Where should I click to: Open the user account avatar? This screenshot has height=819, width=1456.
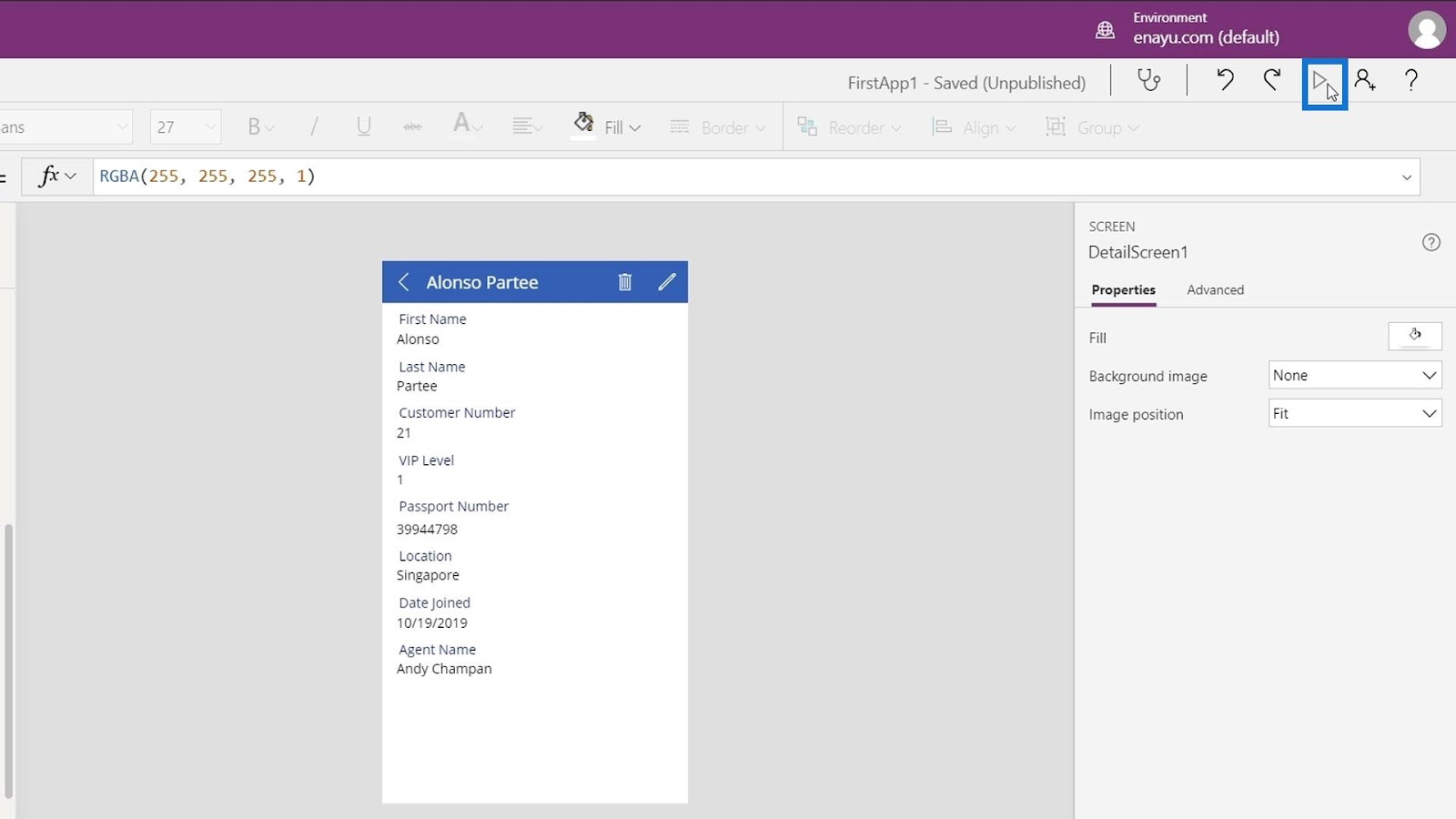pos(1427,30)
